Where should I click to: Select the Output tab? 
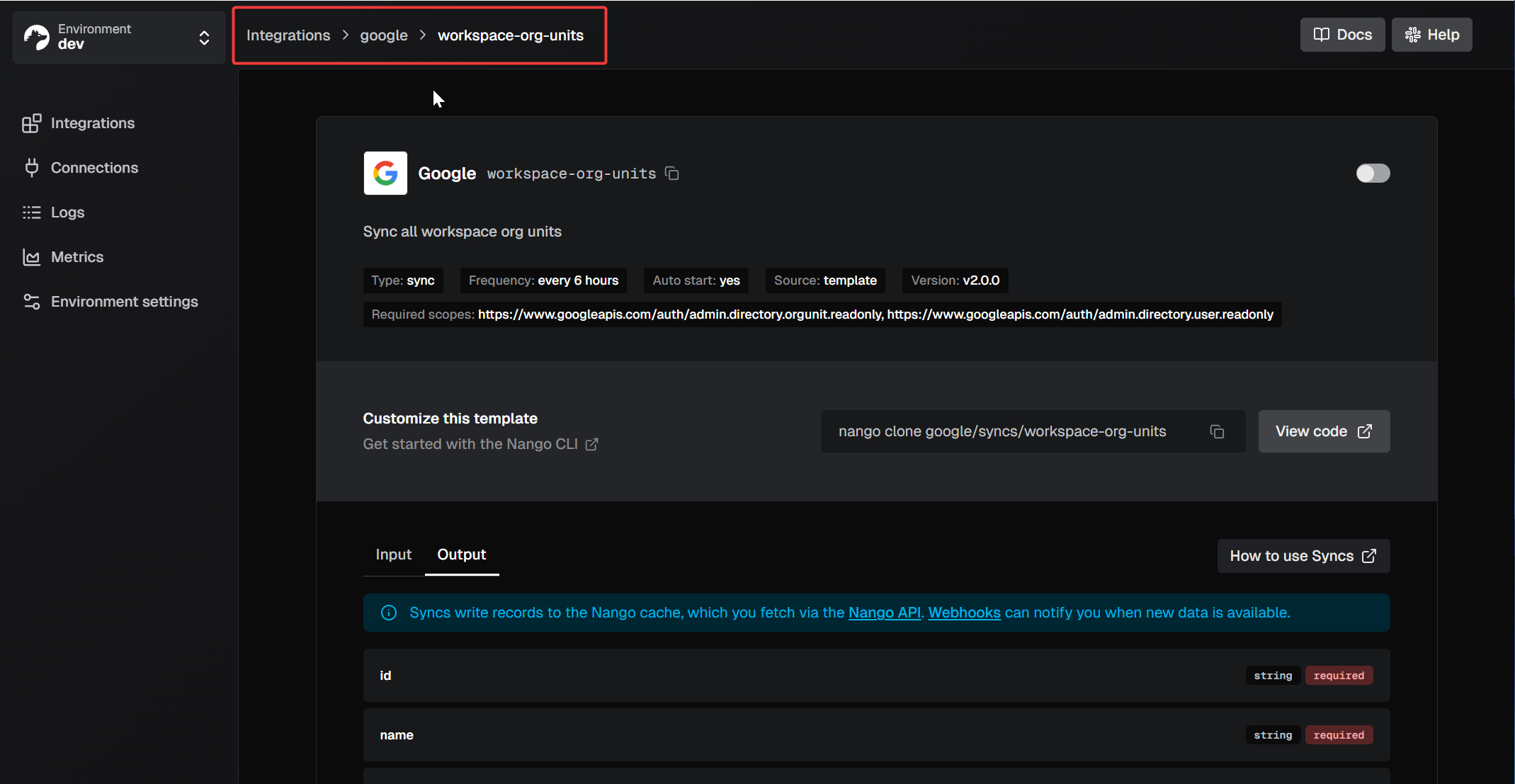461,555
